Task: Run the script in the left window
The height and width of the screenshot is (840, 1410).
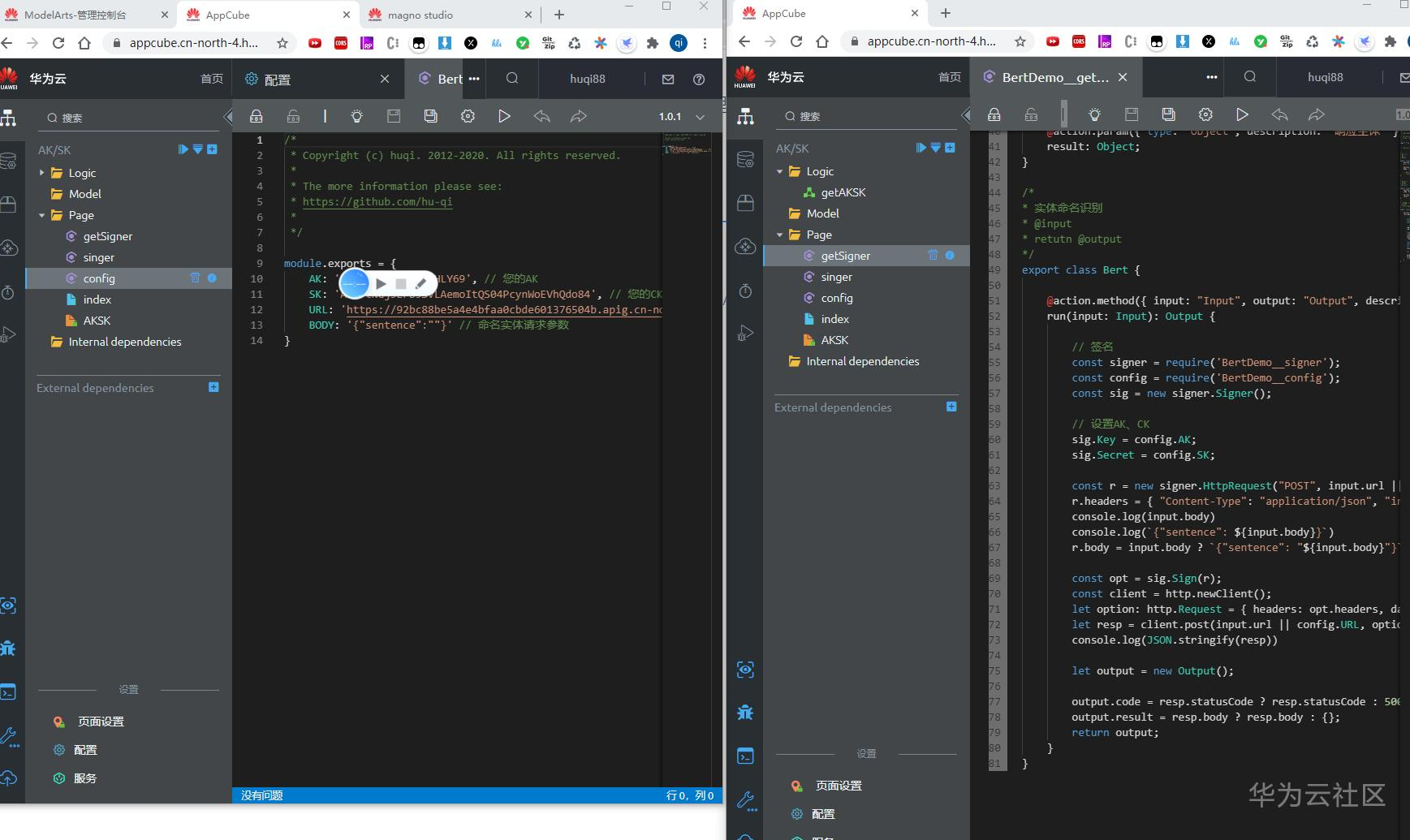Action: pos(504,116)
